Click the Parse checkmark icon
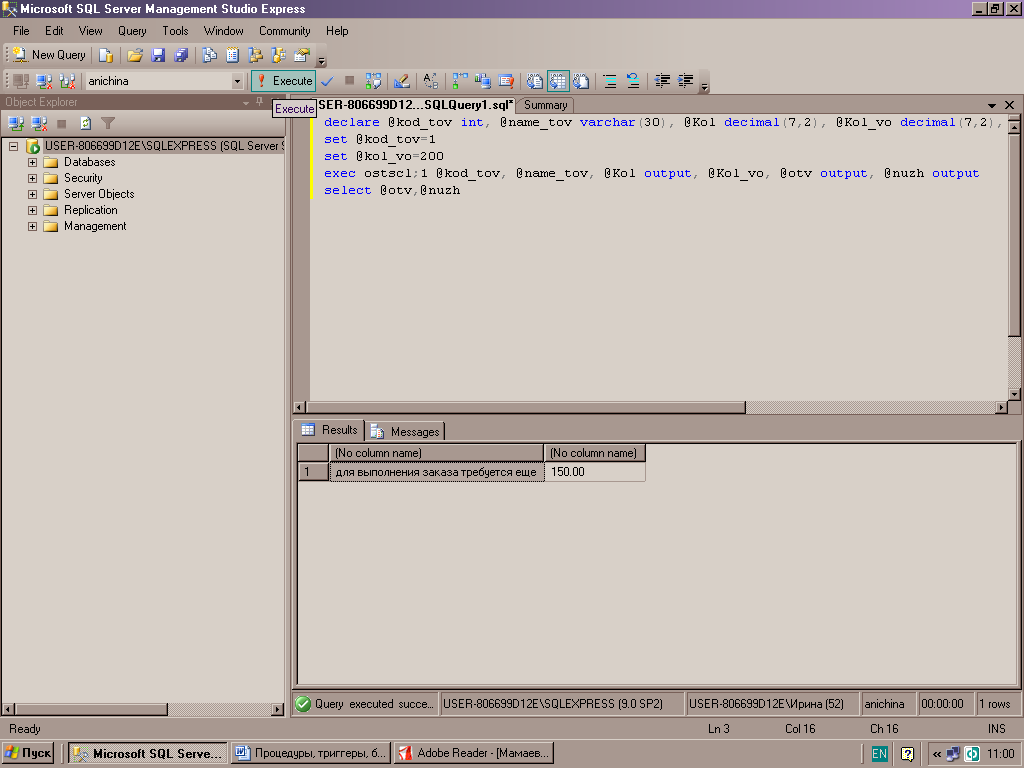This screenshot has height=768, width=1024. [327, 81]
